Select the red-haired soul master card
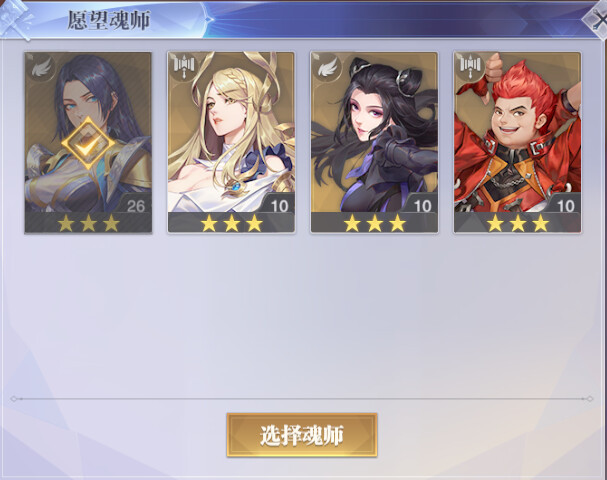Viewport: 607px width, 480px height. [517, 142]
